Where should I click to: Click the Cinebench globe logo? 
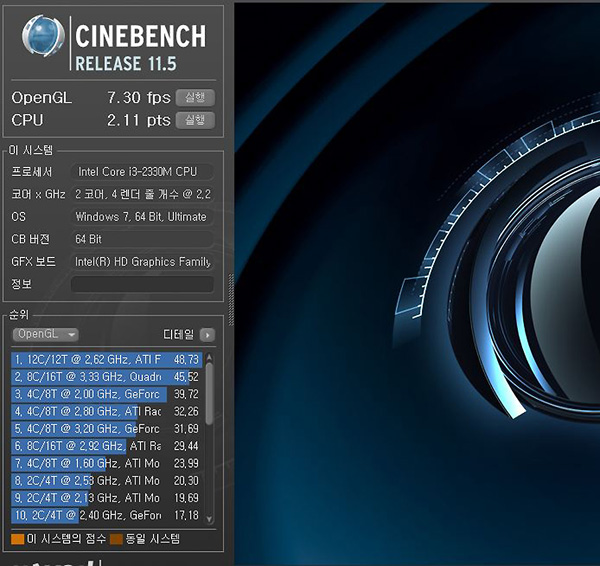[43, 36]
